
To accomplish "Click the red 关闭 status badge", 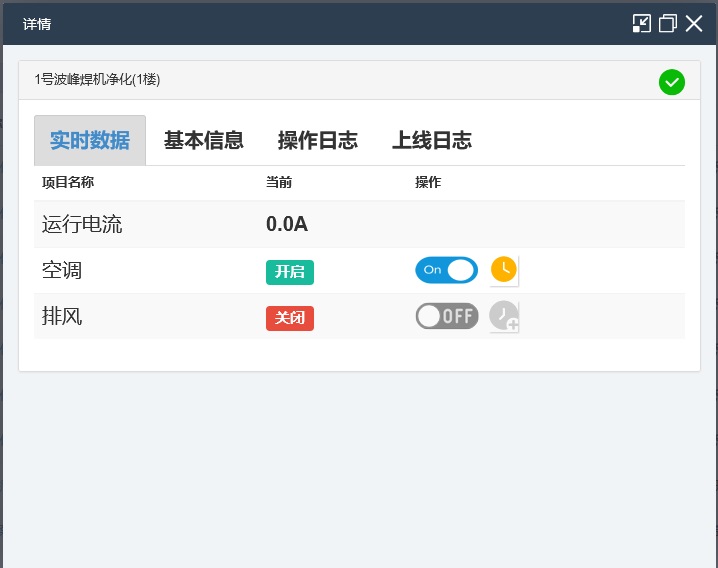I will 290,317.
